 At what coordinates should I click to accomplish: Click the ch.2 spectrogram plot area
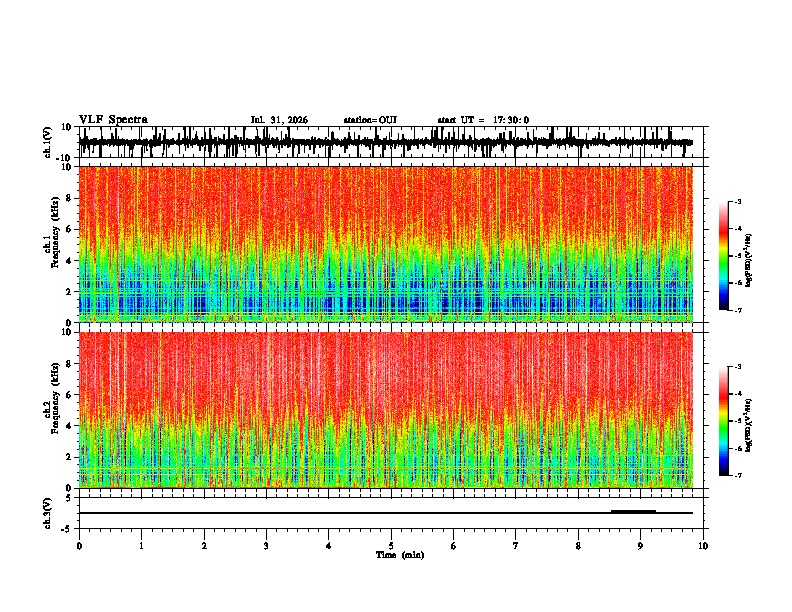point(386,410)
